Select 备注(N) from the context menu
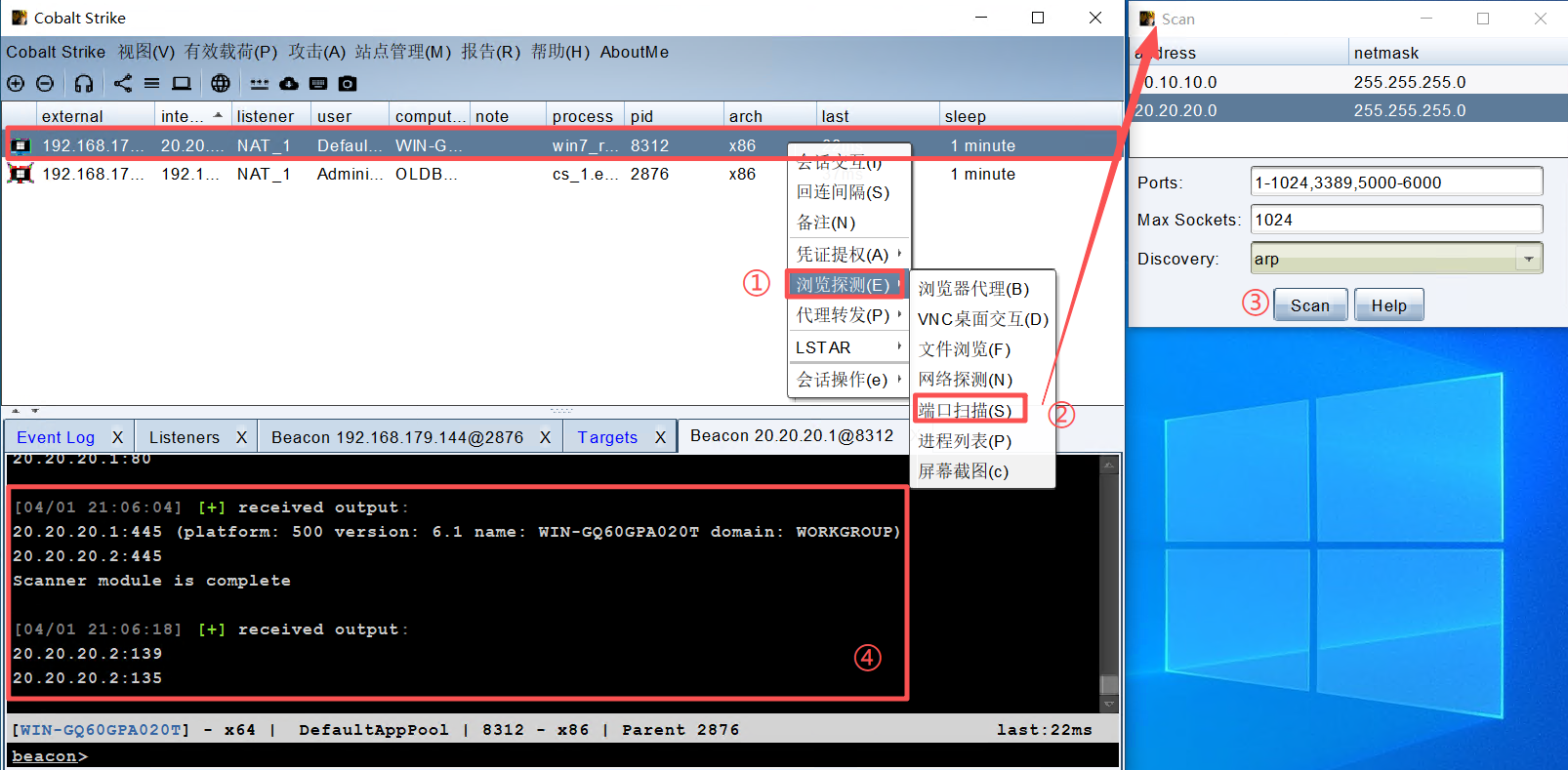This screenshot has height=770, width=1568. pos(847,223)
